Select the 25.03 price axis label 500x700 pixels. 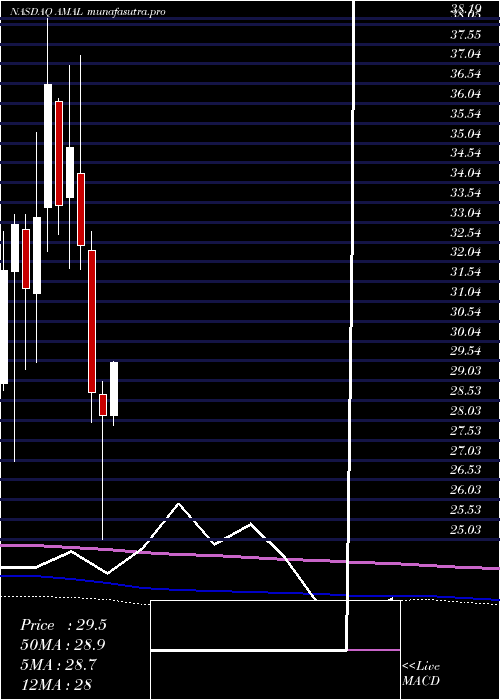(x=466, y=529)
